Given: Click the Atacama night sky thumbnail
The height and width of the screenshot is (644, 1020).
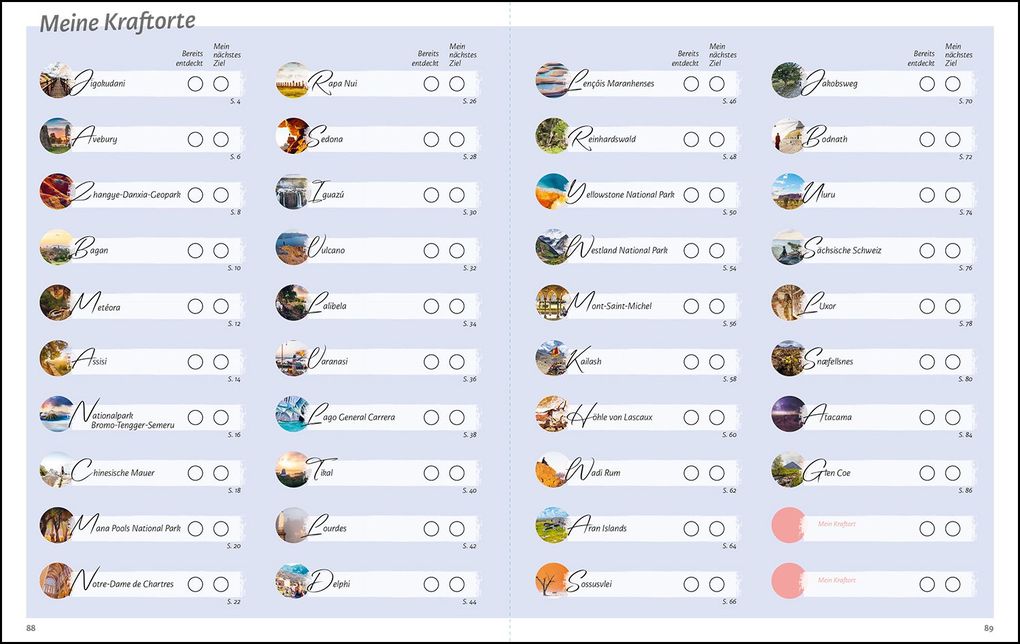Looking at the screenshot, I should (789, 414).
